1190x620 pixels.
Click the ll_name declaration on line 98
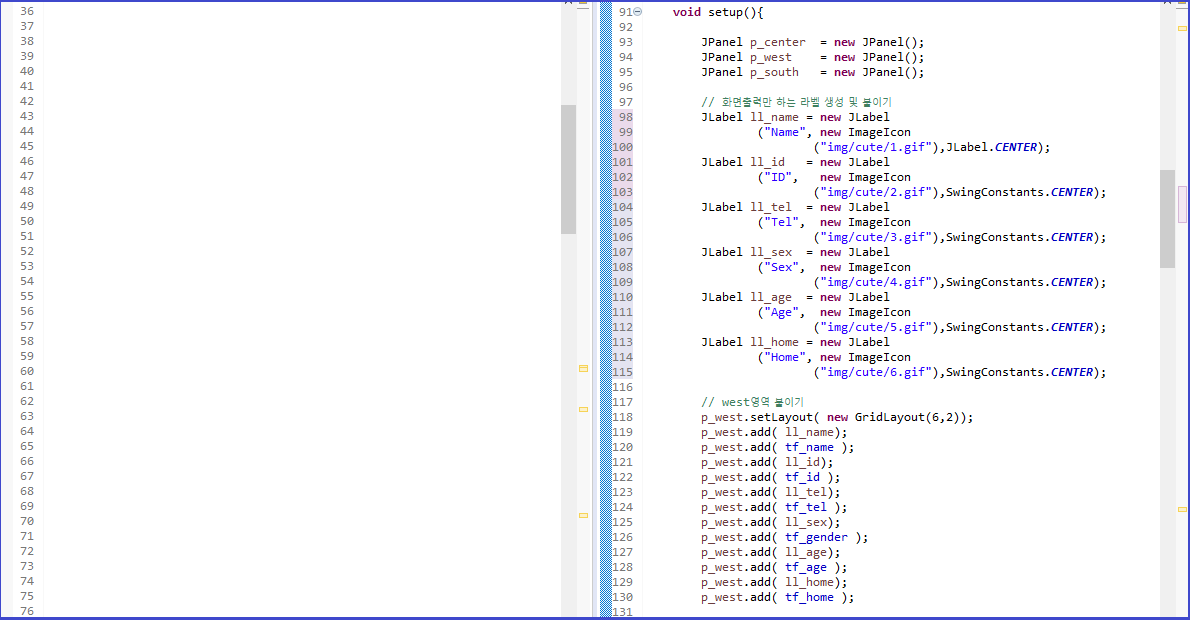pyautogui.click(x=774, y=117)
